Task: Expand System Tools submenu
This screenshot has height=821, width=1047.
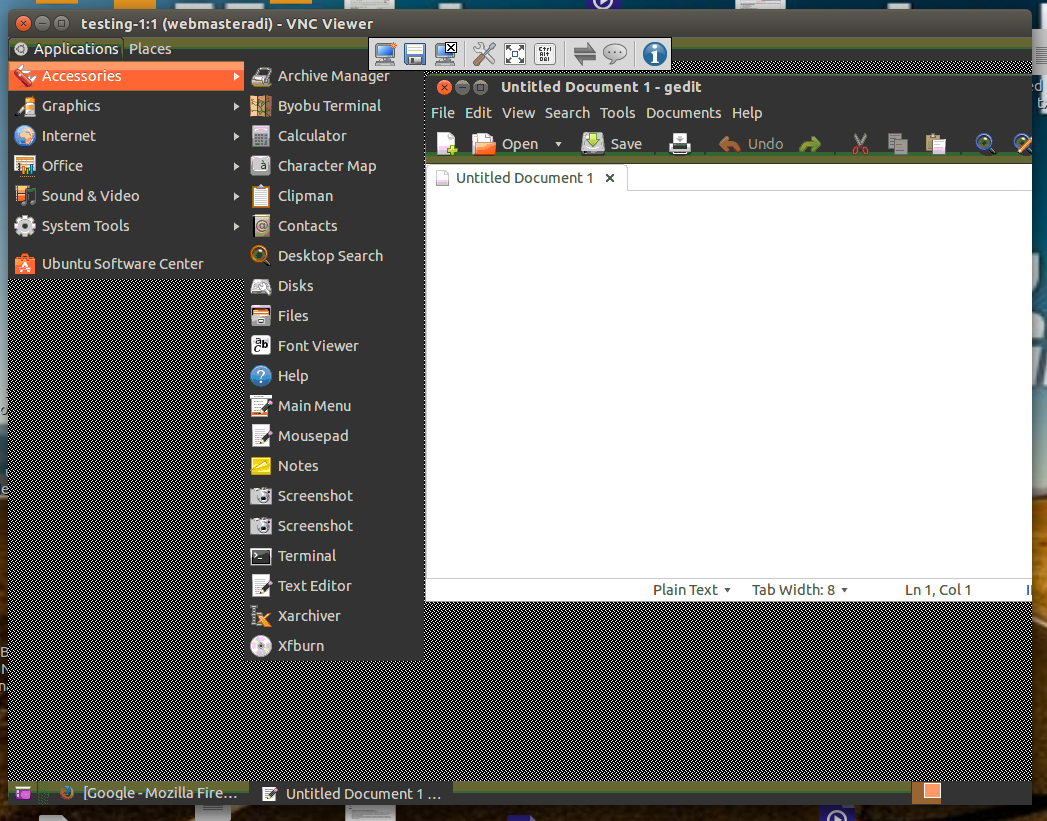Action: pos(126,226)
